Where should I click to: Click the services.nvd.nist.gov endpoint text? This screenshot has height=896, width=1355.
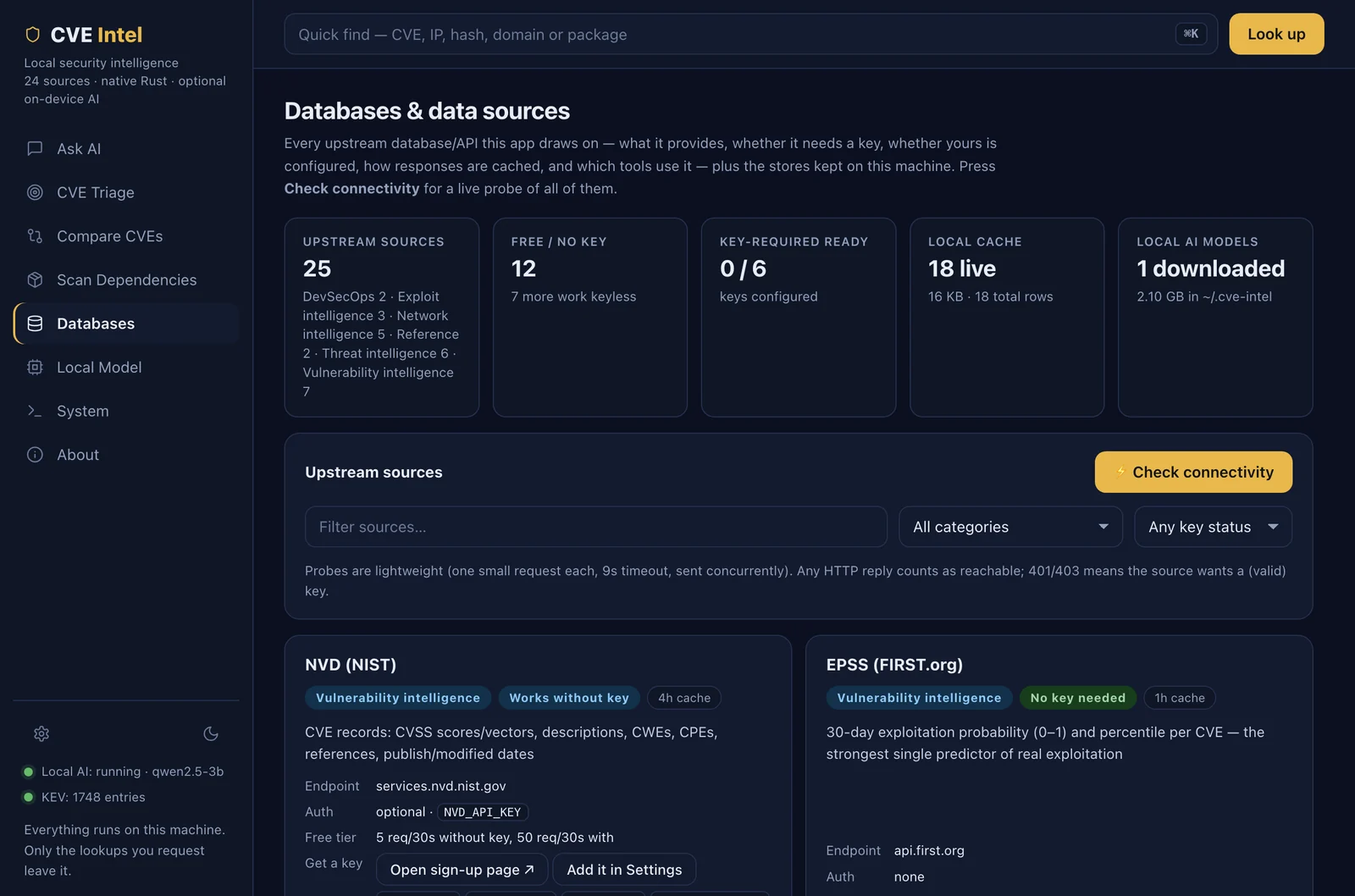[441, 786]
